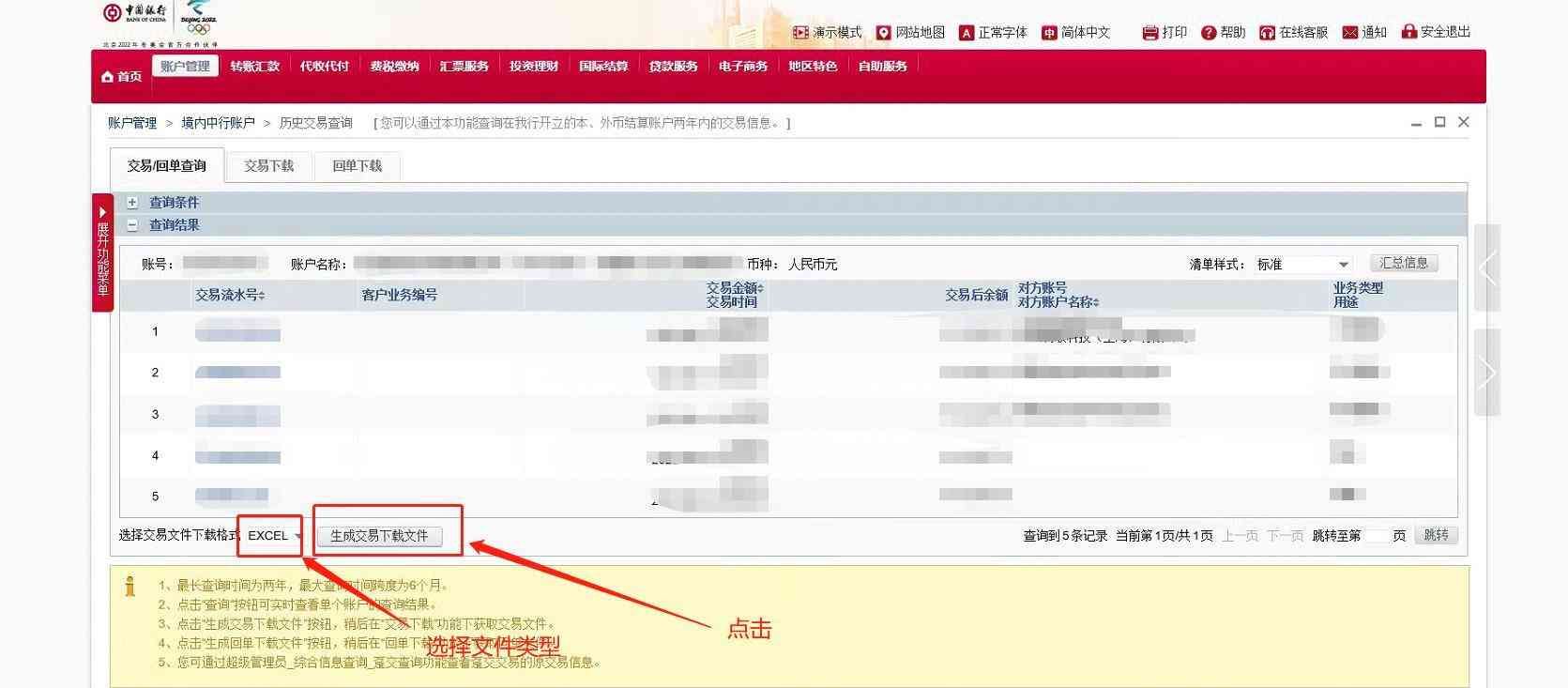Minimize the 历史交易查询 panel
Viewport: 1568px width, 688px height.
click(1416, 123)
